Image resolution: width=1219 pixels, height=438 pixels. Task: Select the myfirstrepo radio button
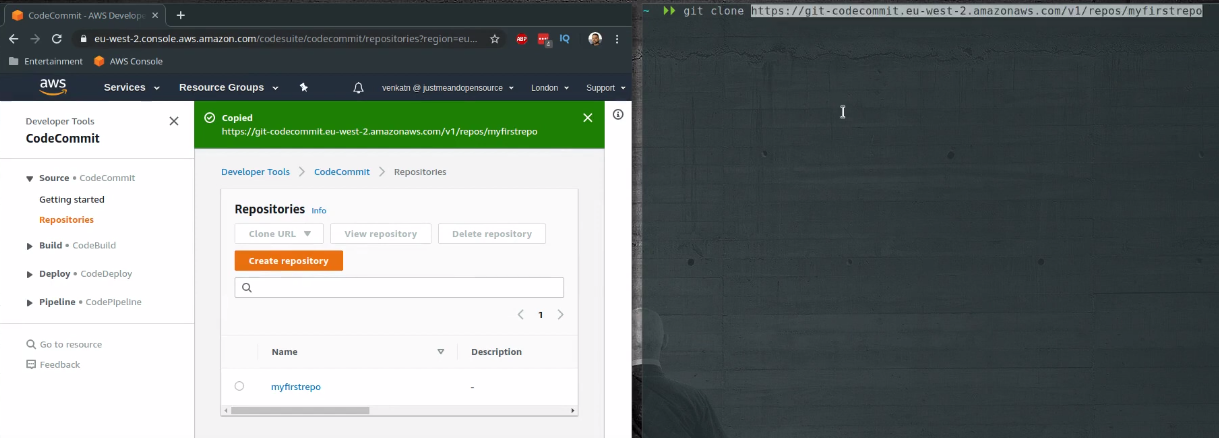[239, 386]
